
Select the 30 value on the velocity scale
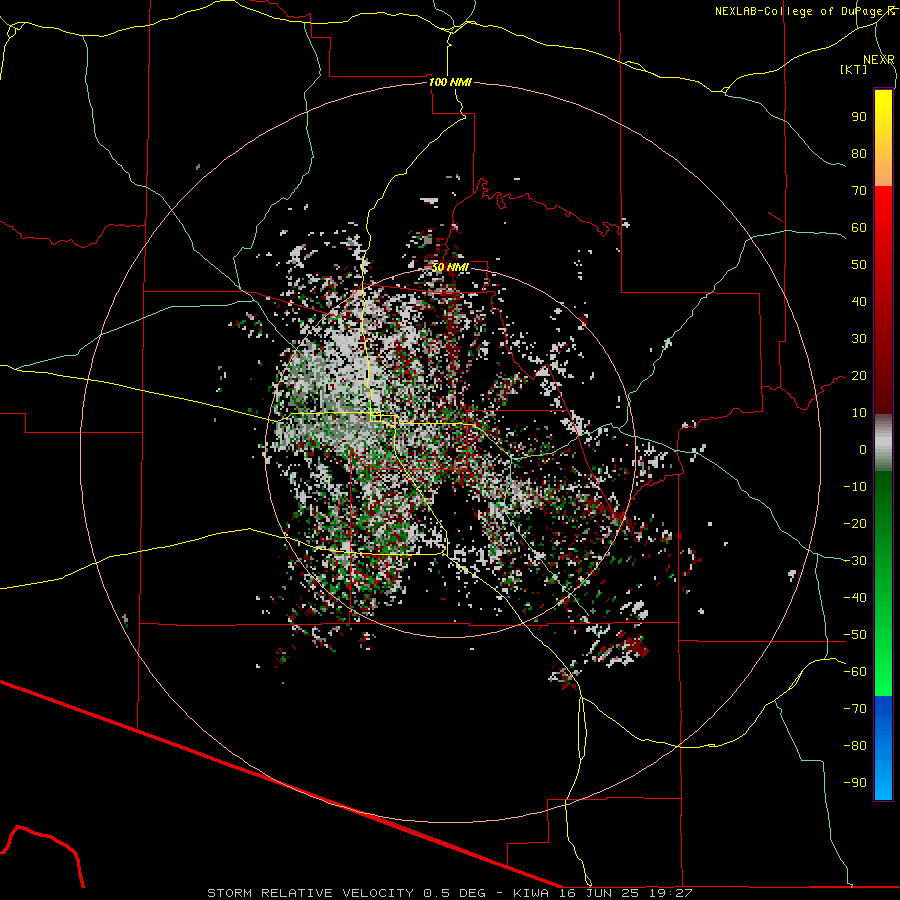point(859,339)
